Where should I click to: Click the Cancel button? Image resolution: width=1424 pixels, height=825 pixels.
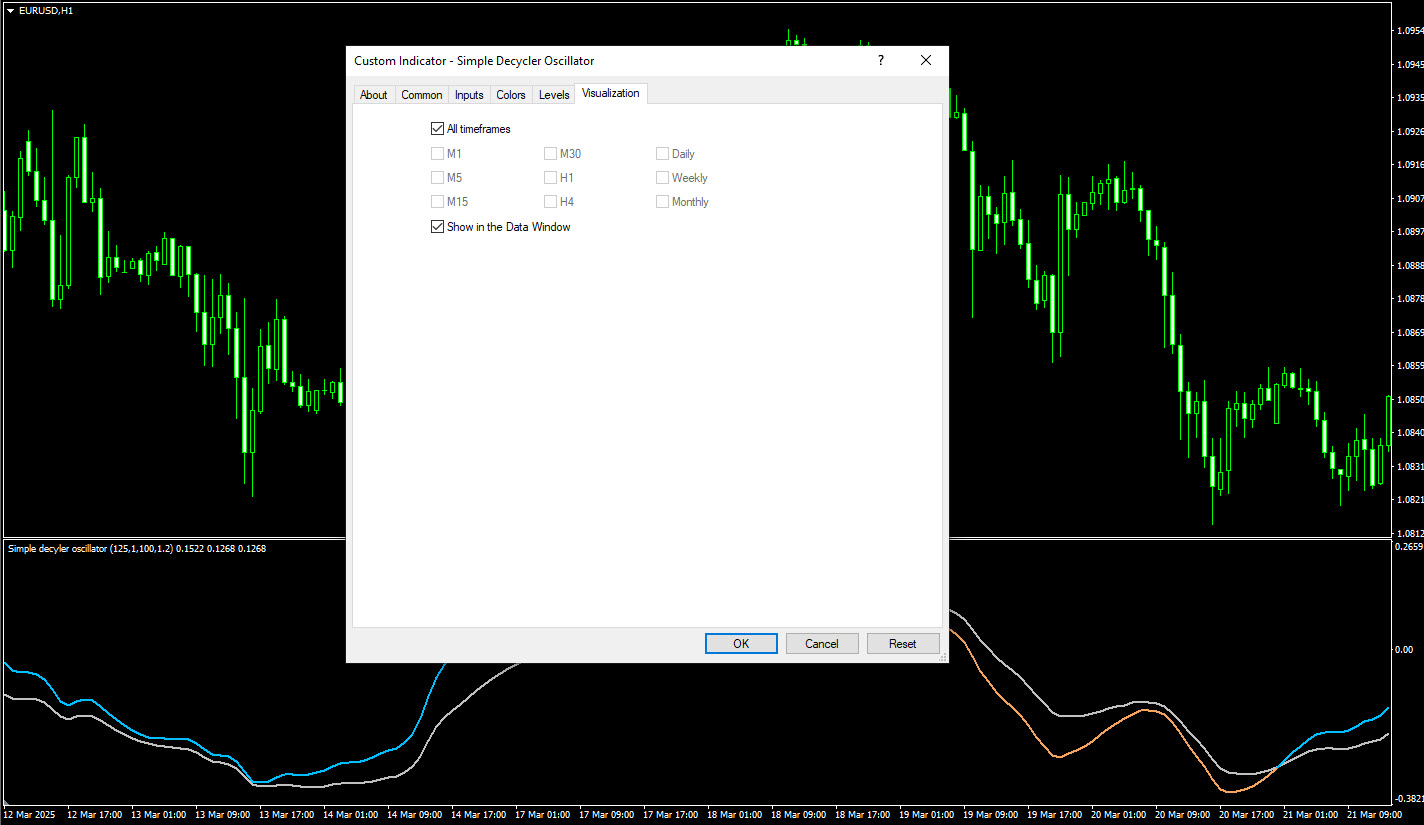822,644
